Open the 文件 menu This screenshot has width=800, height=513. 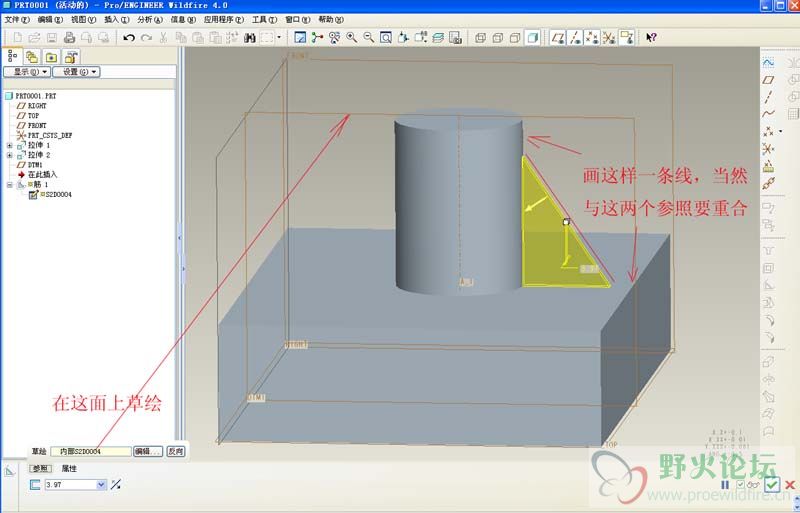[17, 19]
